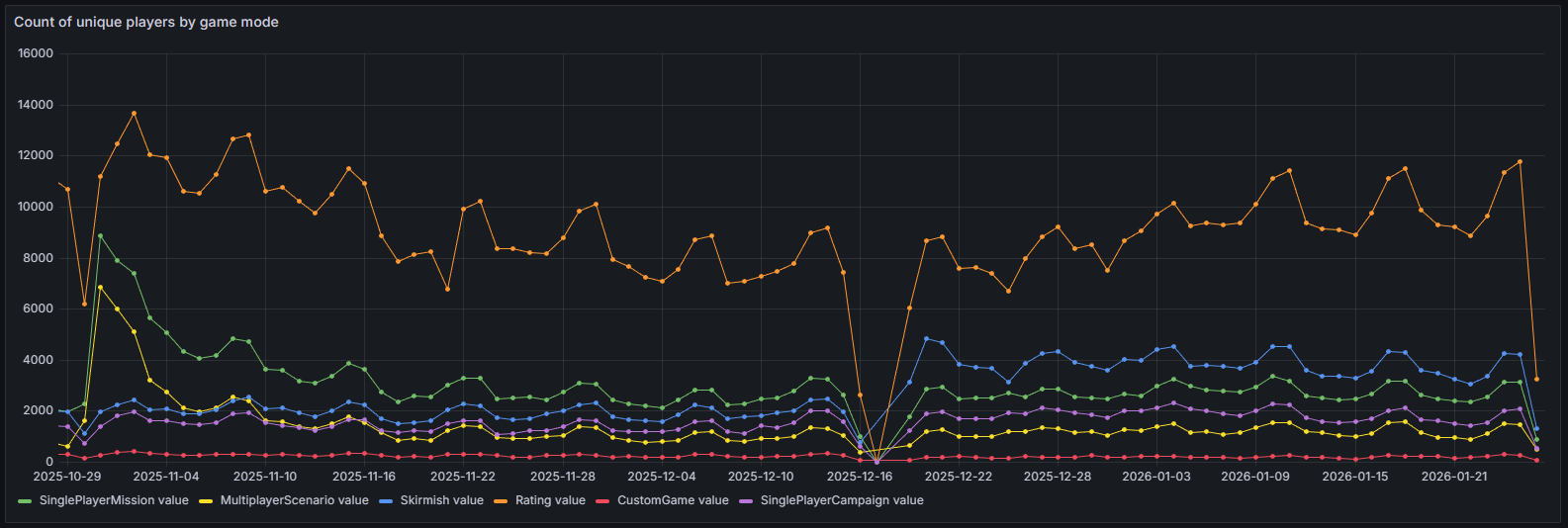
Task: Click the zero-value point at the mid-December dip
Action: pos(876,462)
